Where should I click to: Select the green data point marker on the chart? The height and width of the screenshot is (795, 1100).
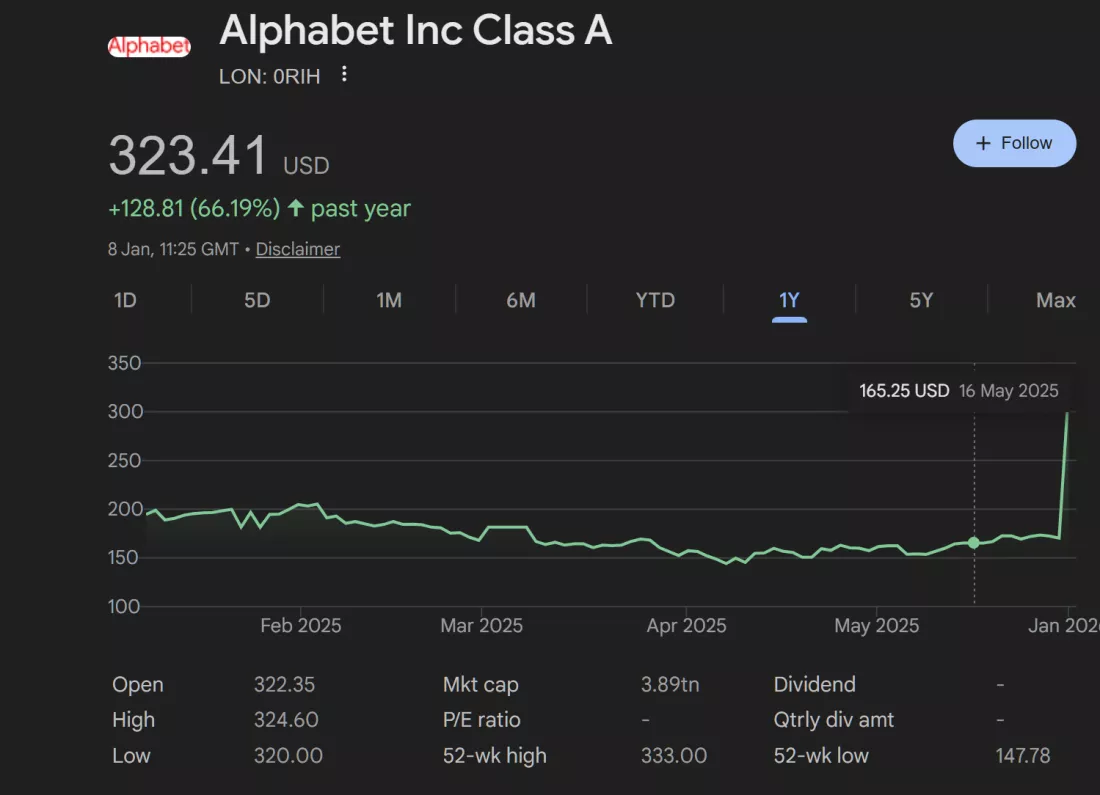pos(973,543)
